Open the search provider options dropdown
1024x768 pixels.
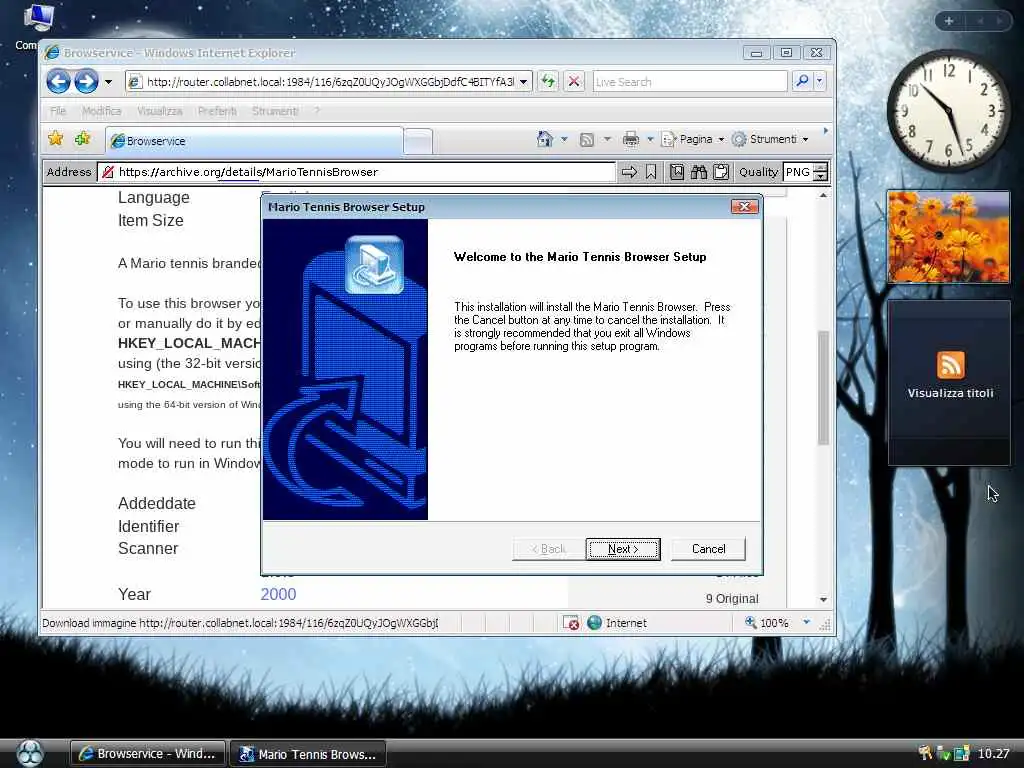pyautogui.click(x=820, y=82)
